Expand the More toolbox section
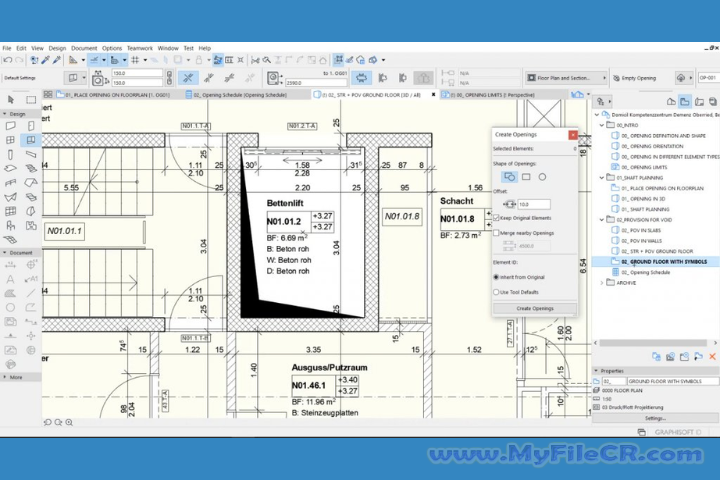 tap(5, 377)
